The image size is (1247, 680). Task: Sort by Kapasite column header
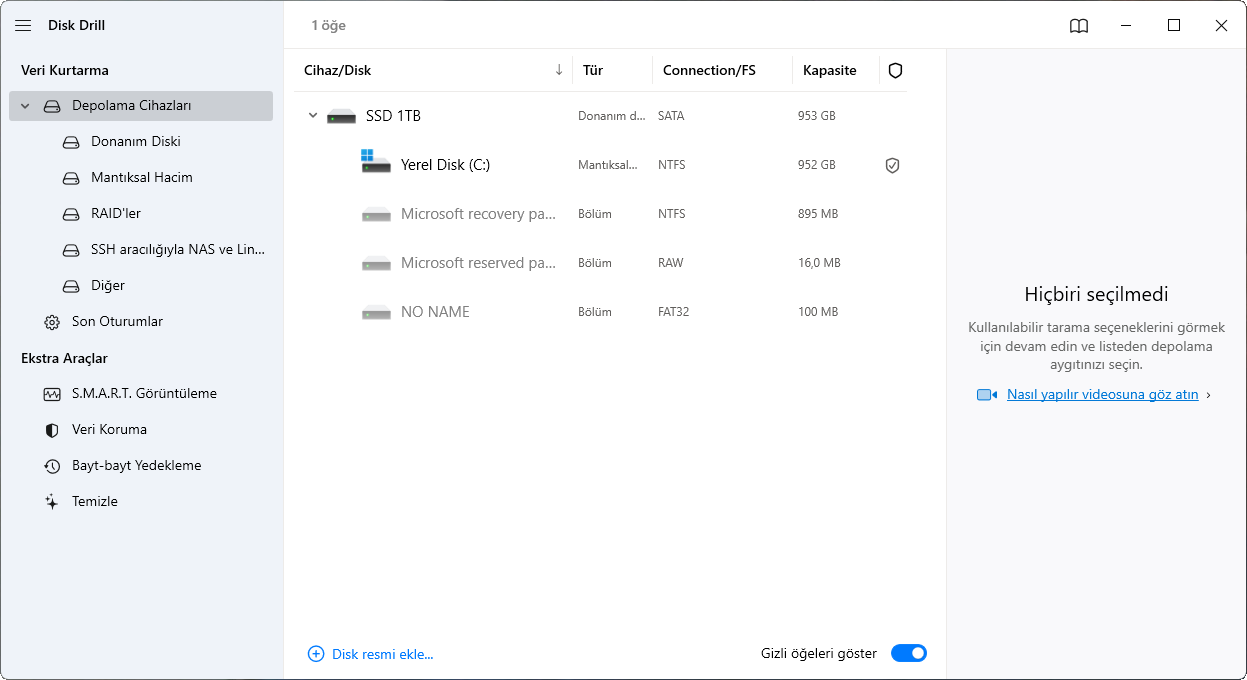[x=830, y=71]
